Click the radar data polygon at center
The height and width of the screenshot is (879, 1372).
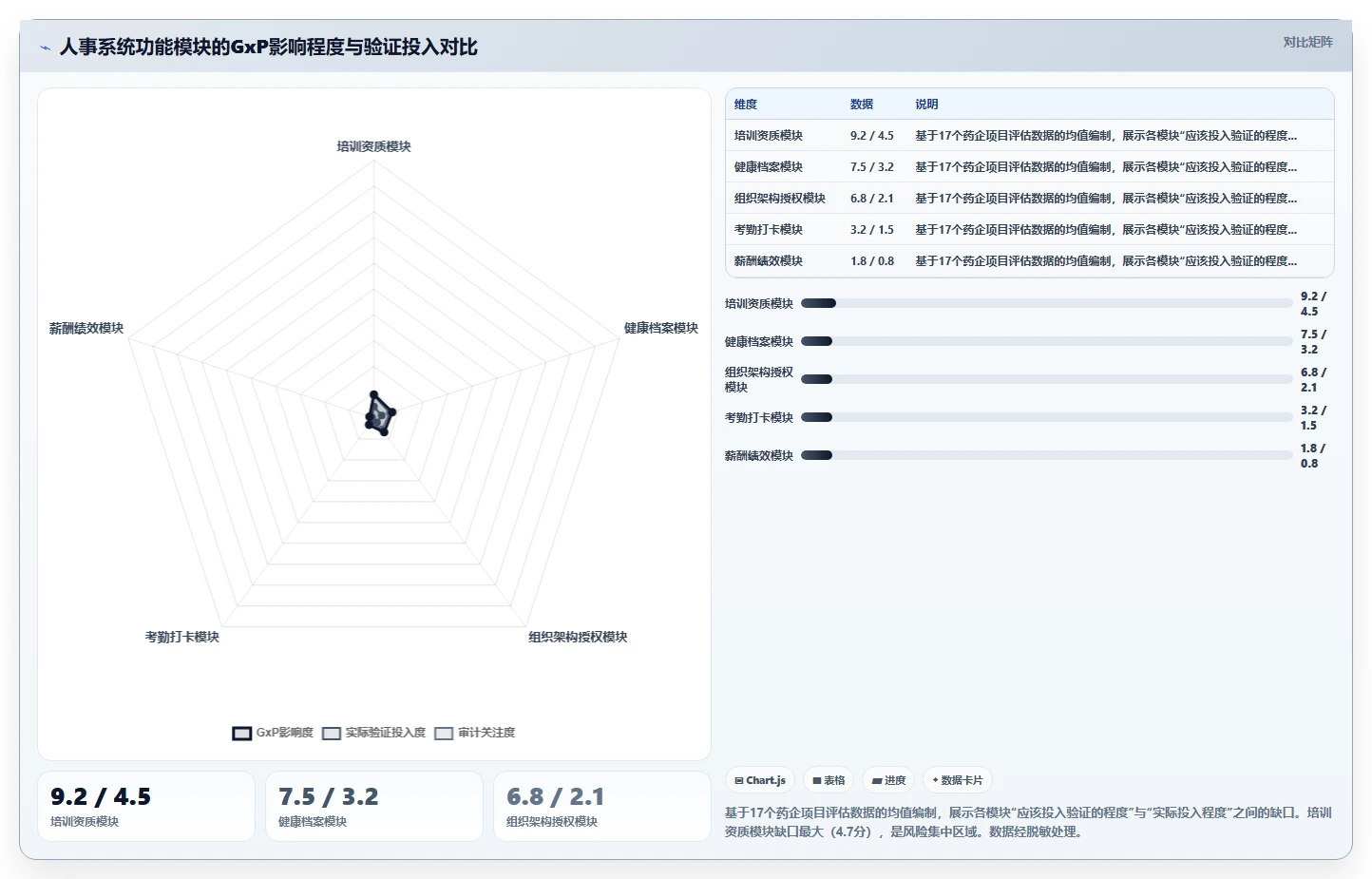pos(379,415)
